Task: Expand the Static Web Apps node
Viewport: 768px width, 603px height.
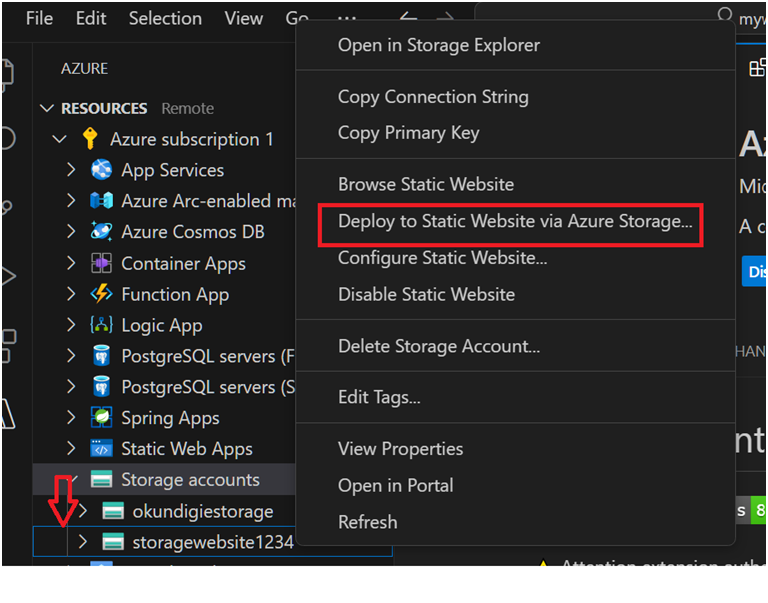Action: (71, 448)
